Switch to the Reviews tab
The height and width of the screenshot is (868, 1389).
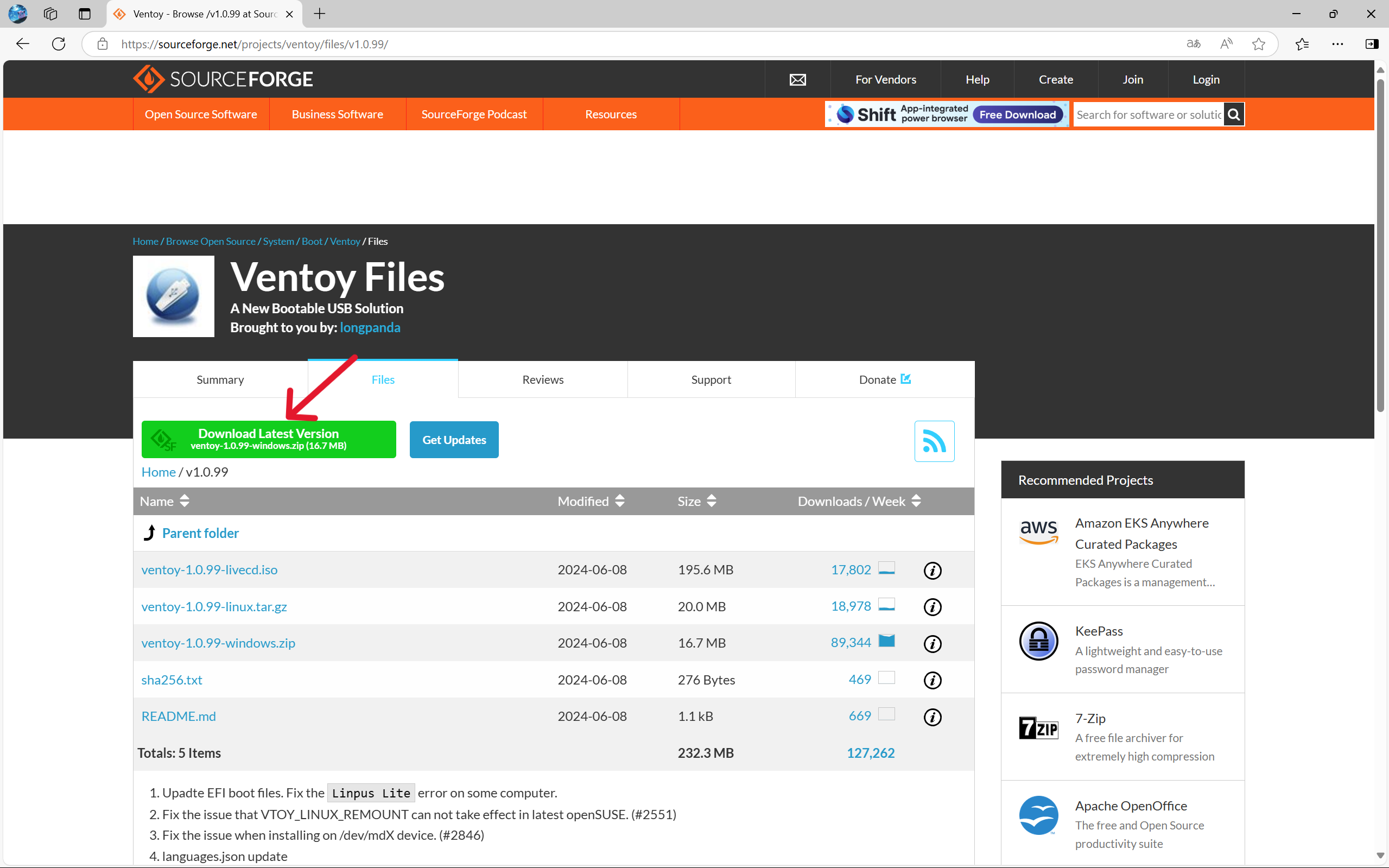[x=543, y=379]
